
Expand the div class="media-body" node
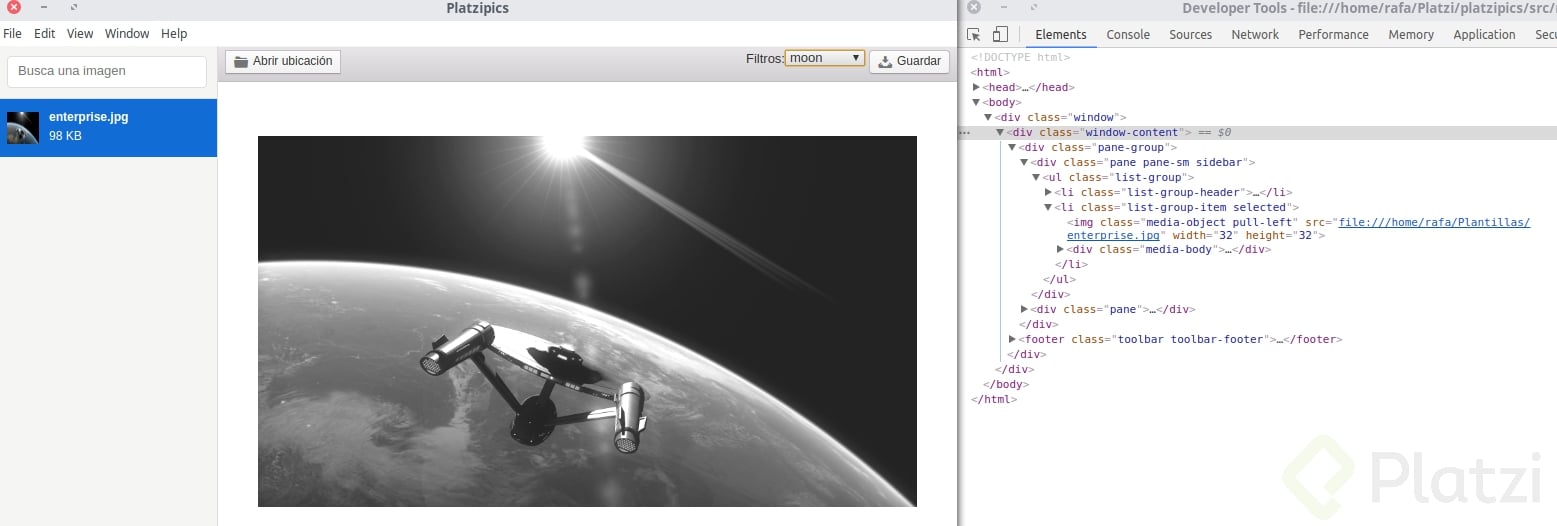tap(1060, 249)
